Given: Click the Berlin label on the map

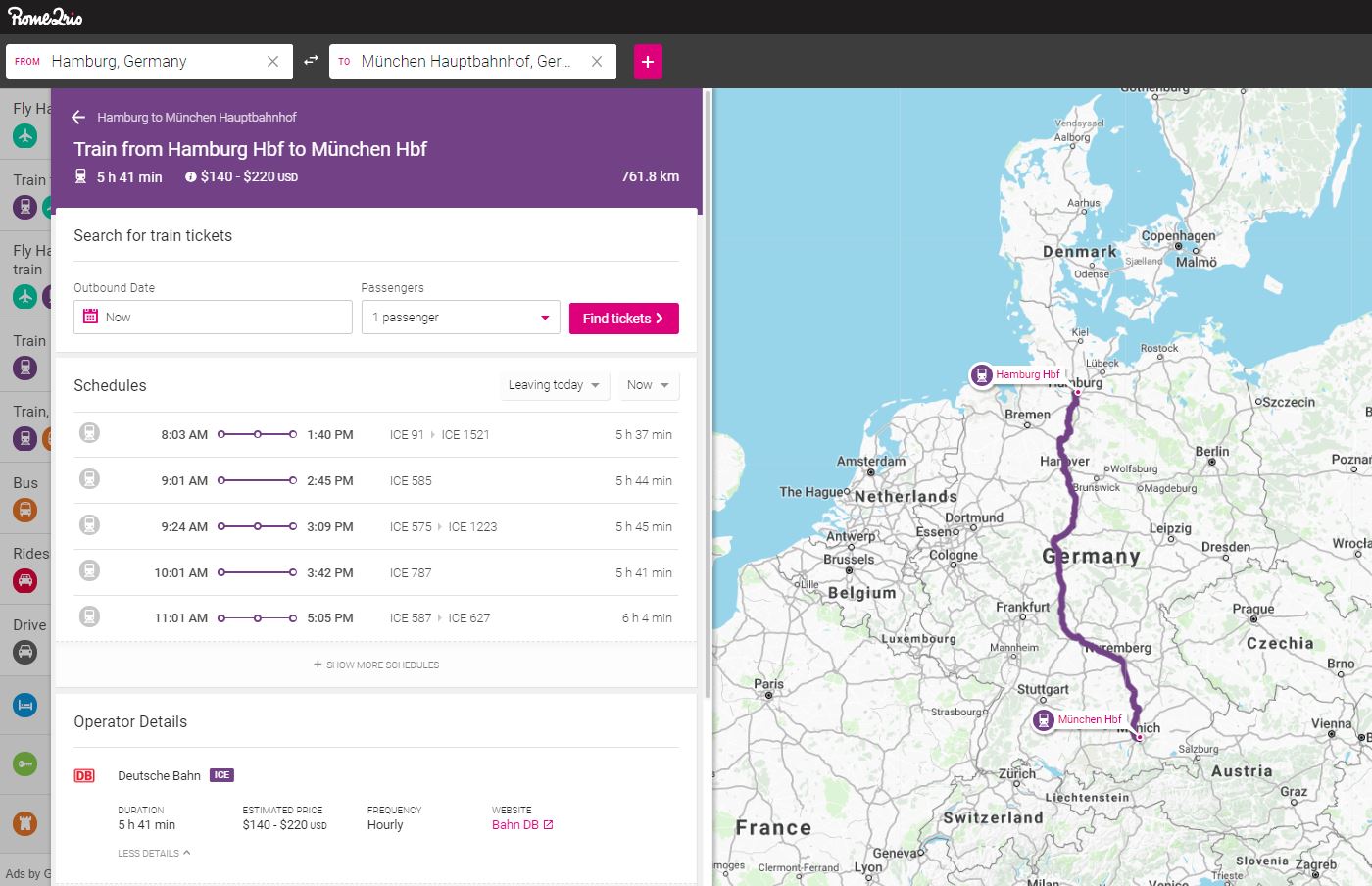Looking at the screenshot, I should coord(1212,452).
